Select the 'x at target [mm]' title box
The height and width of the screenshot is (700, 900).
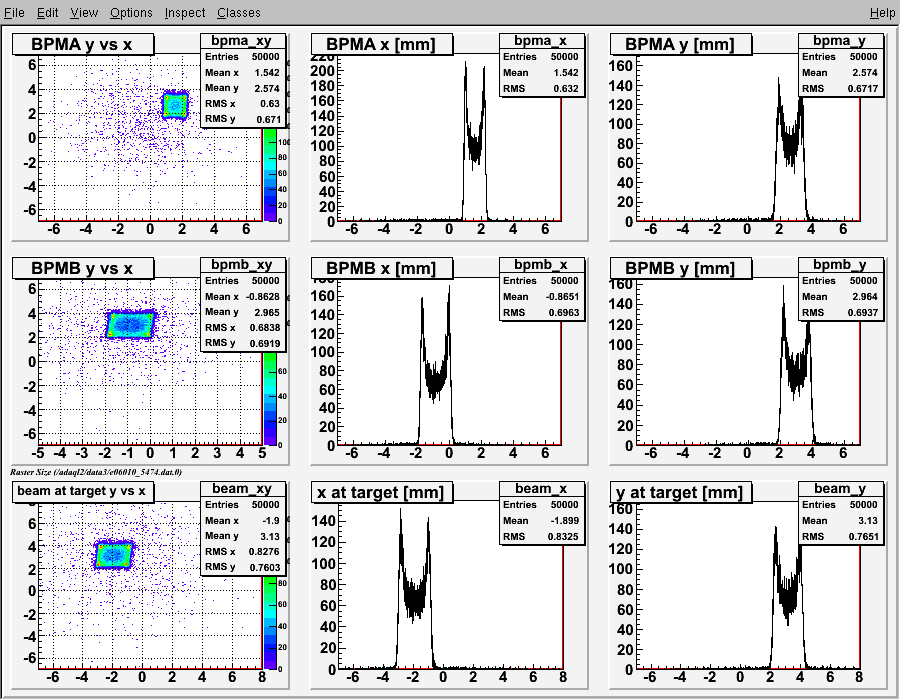coord(382,492)
